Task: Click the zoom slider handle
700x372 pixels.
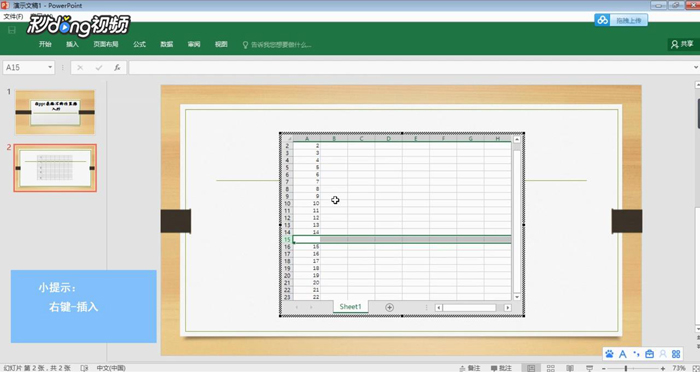Action: tap(626, 368)
